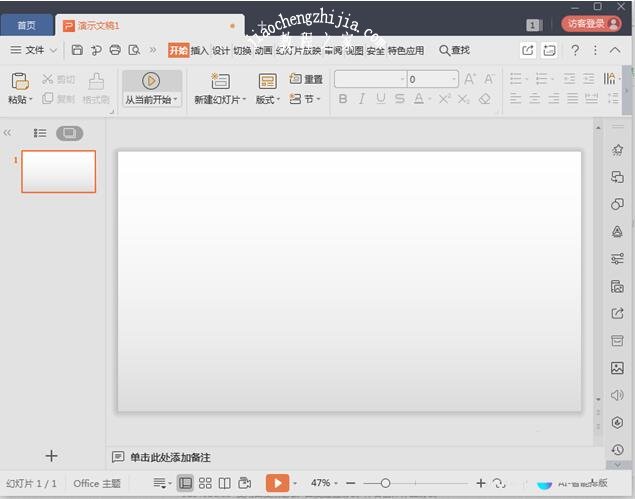Click the Home (首页) tab

tap(27, 25)
